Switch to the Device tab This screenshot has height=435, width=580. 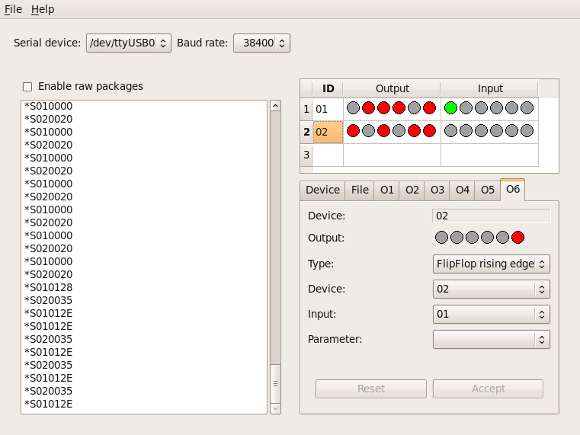pos(322,190)
